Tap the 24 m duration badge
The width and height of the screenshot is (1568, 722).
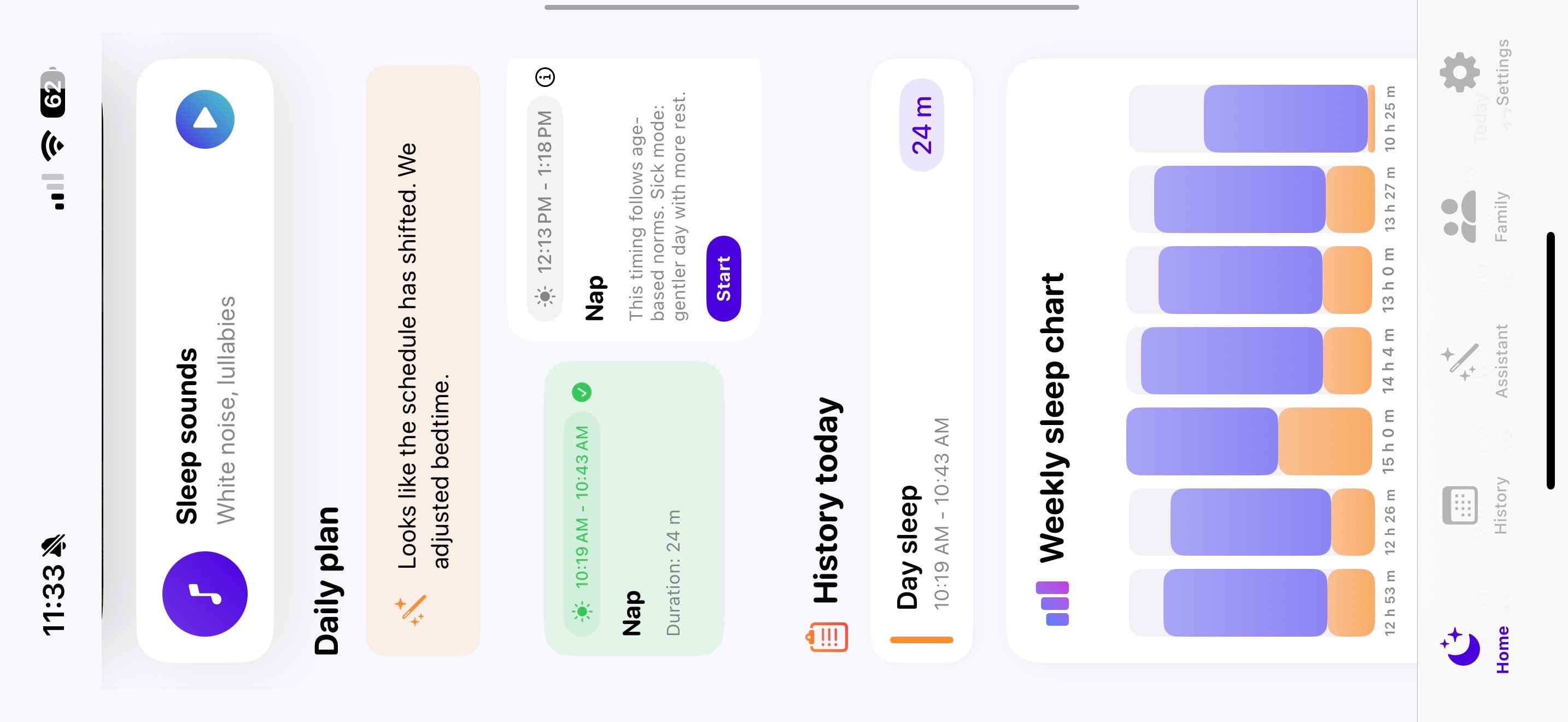coord(922,125)
